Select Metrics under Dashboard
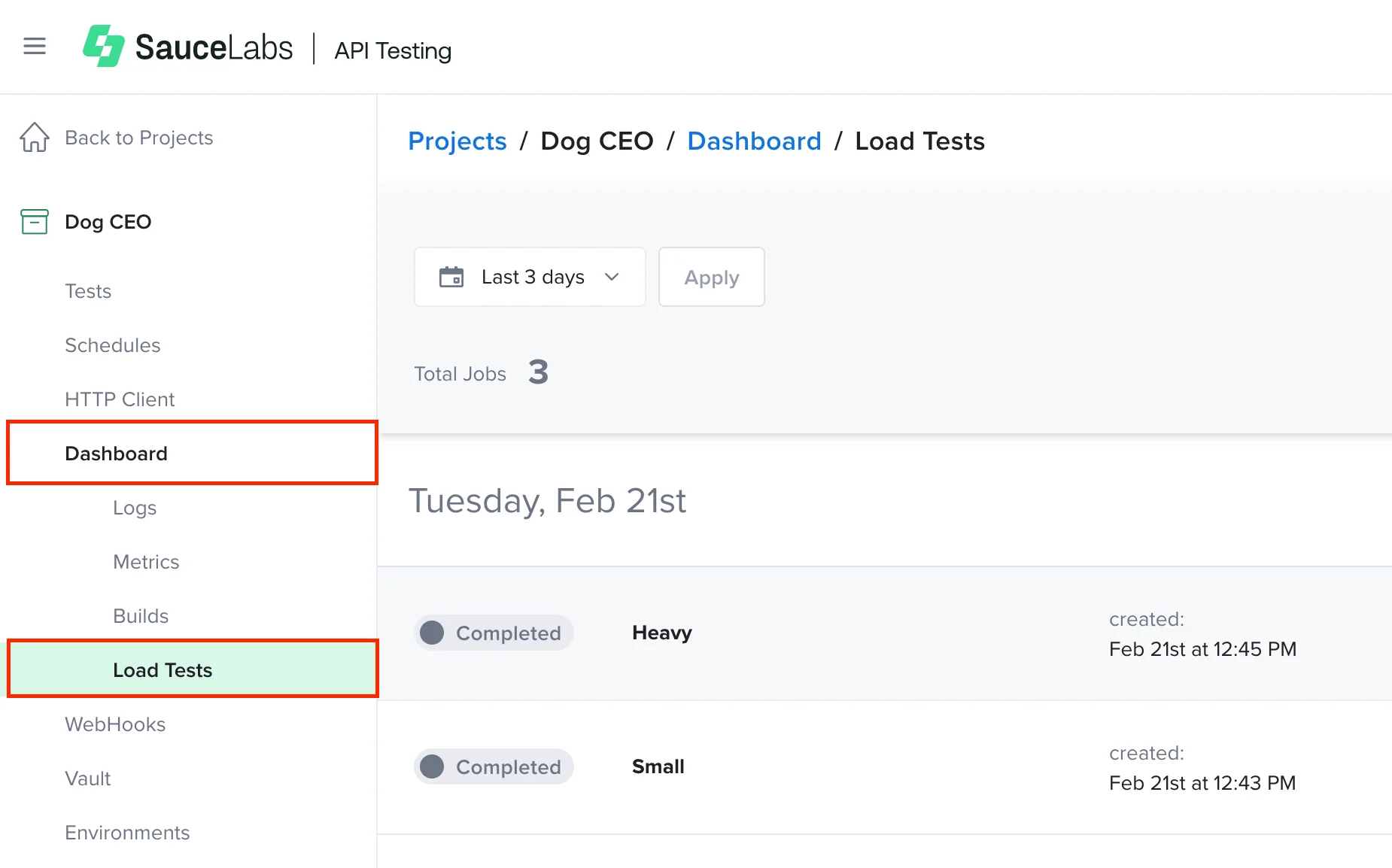Screen dimensions: 1392x868 pos(146,562)
